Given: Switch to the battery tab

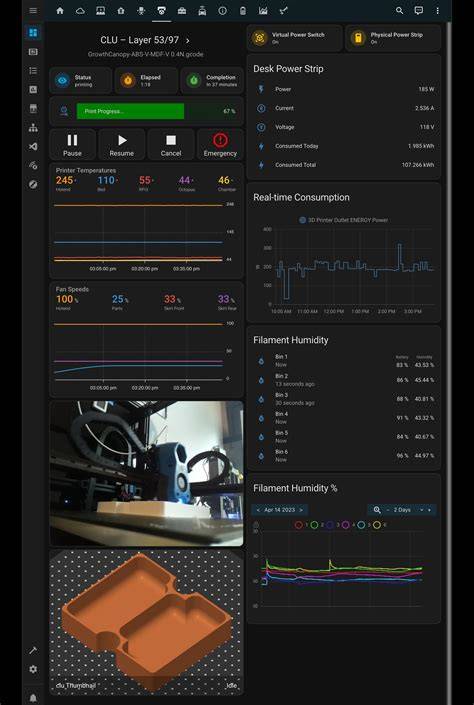Looking at the screenshot, I should click(x=243, y=10).
